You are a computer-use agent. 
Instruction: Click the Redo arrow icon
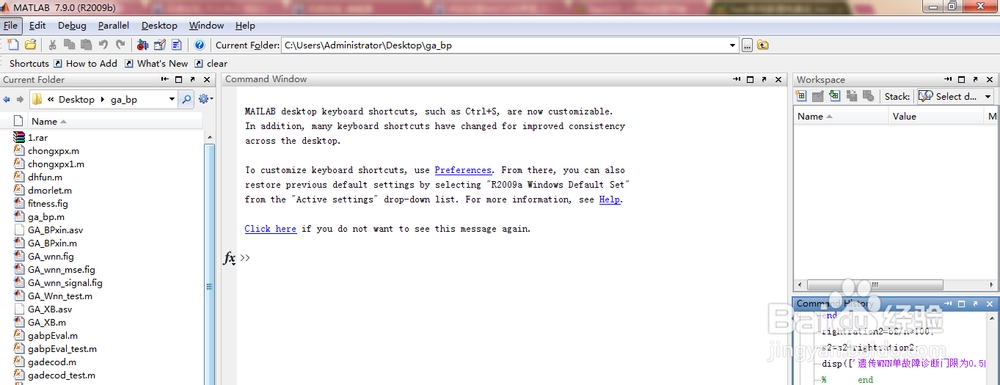coord(120,45)
